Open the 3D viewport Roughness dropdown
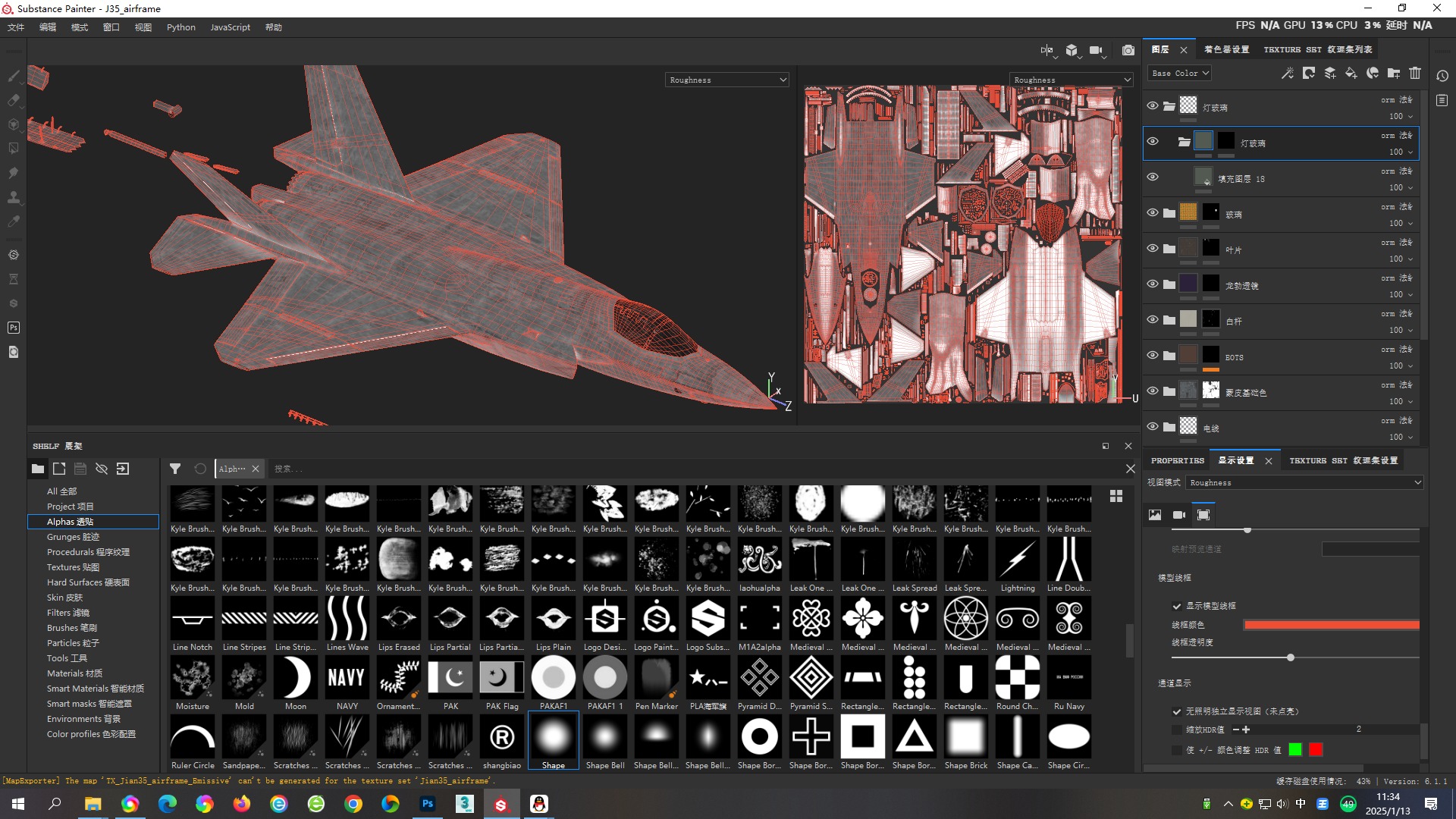This screenshot has width=1456, height=819. (x=727, y=80)
